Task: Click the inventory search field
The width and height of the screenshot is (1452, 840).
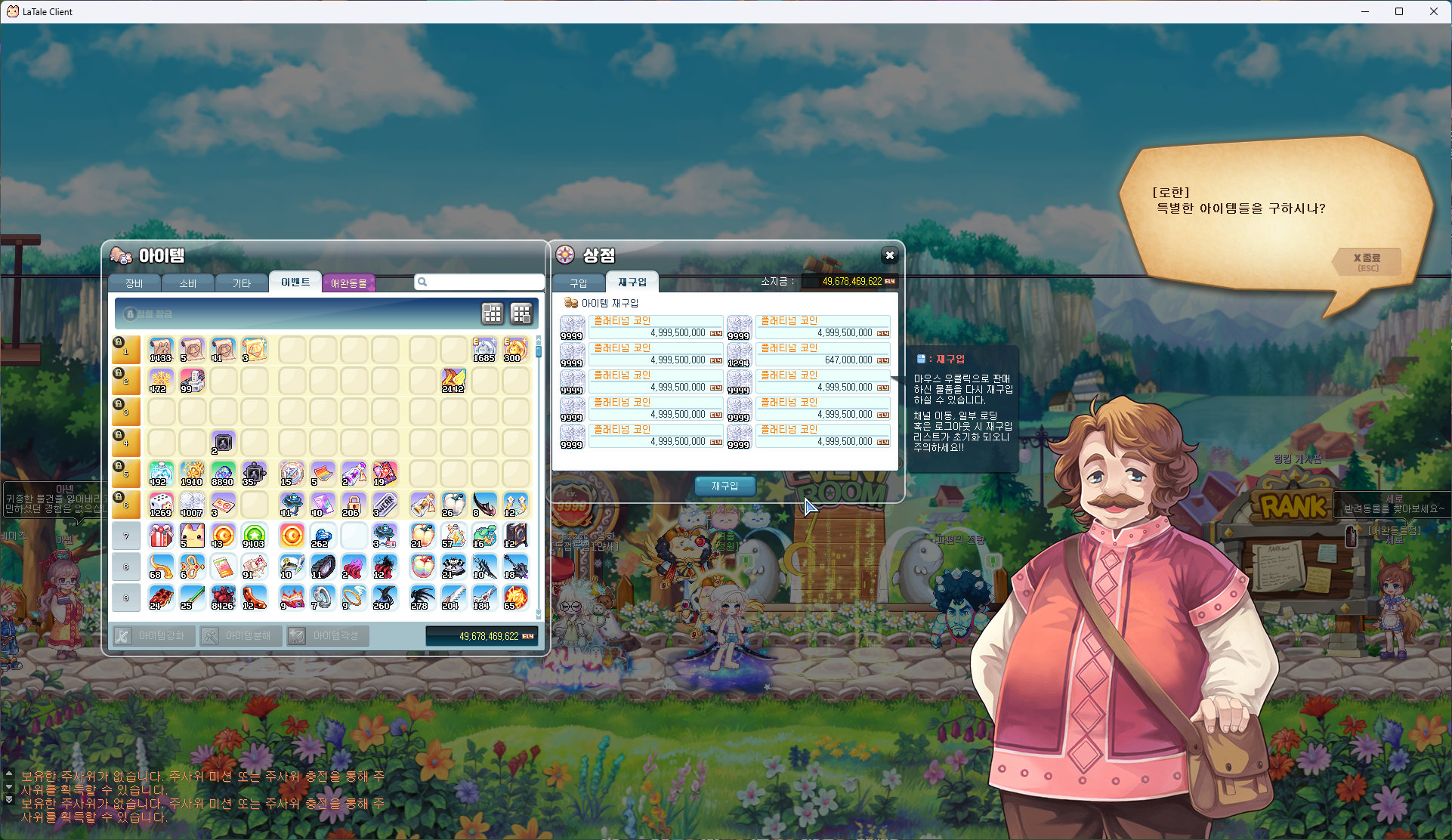Action: click(x=483, y=282)
